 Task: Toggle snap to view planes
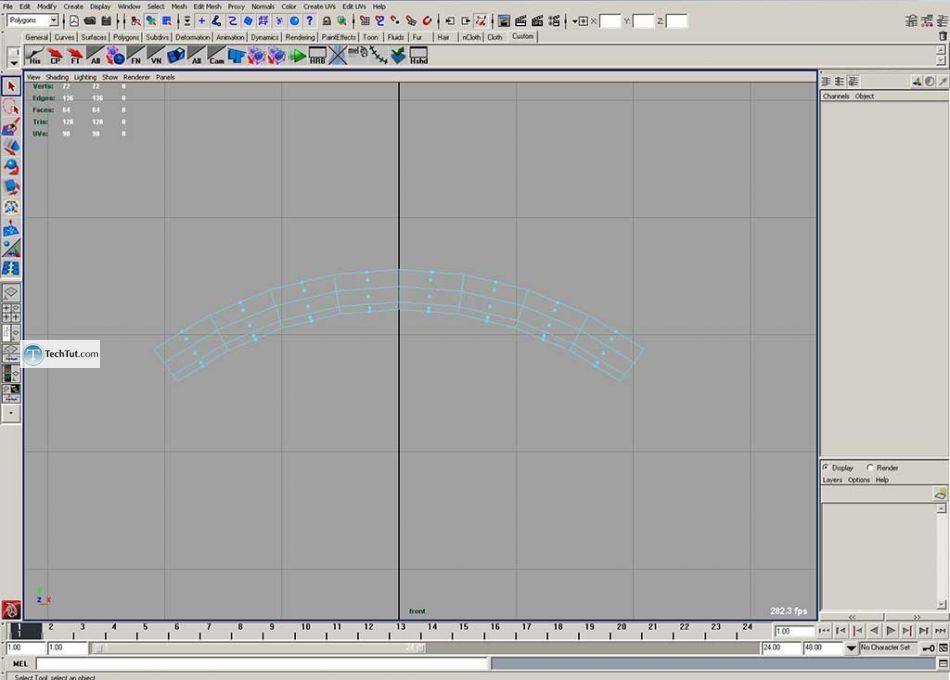point(411,21)
